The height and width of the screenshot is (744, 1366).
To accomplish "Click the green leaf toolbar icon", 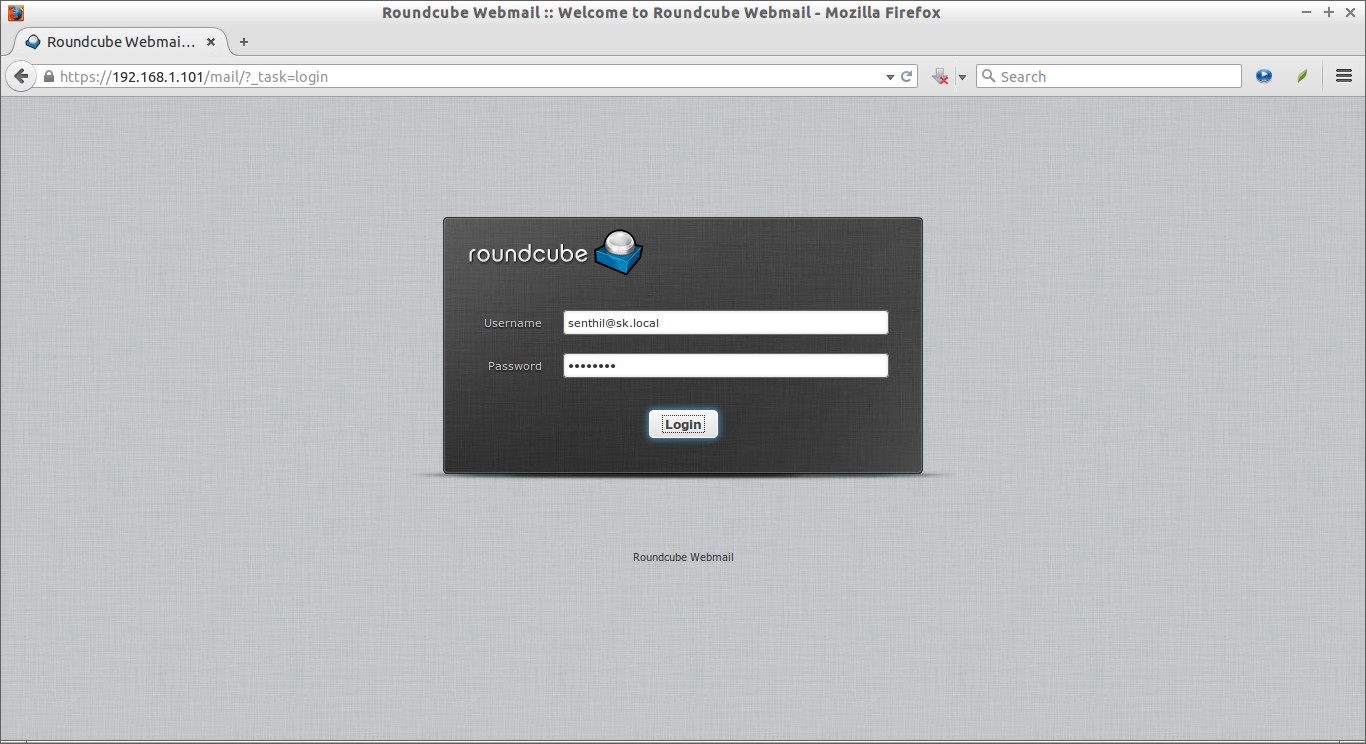I will [1302, 76].
